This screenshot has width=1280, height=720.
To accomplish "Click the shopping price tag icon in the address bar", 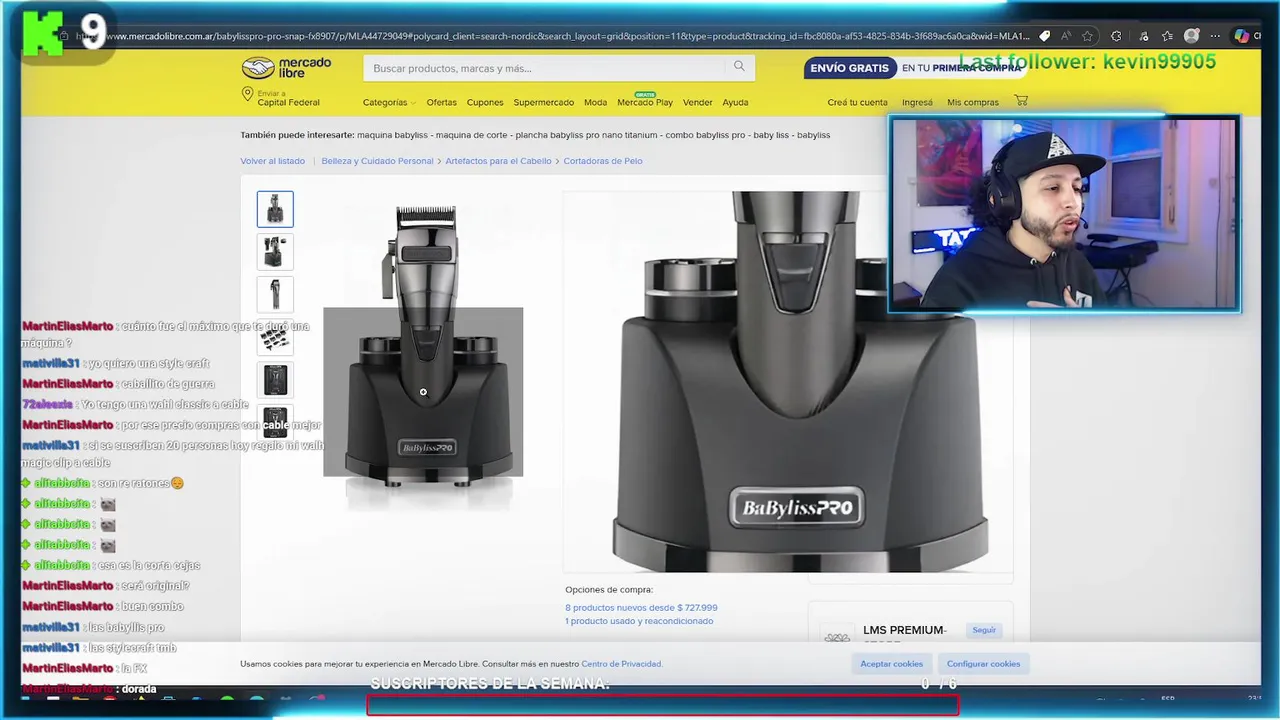I will [x=1044, y=36].
